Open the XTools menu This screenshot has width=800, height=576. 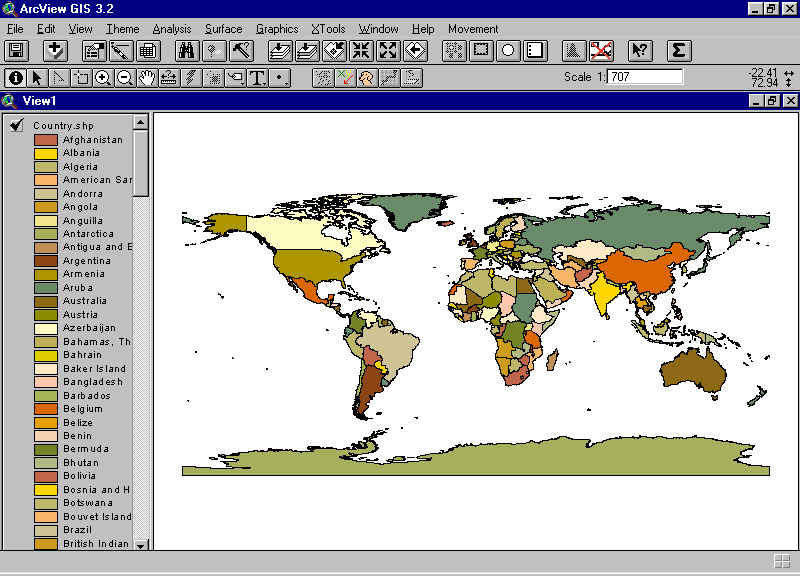point(328,29)
